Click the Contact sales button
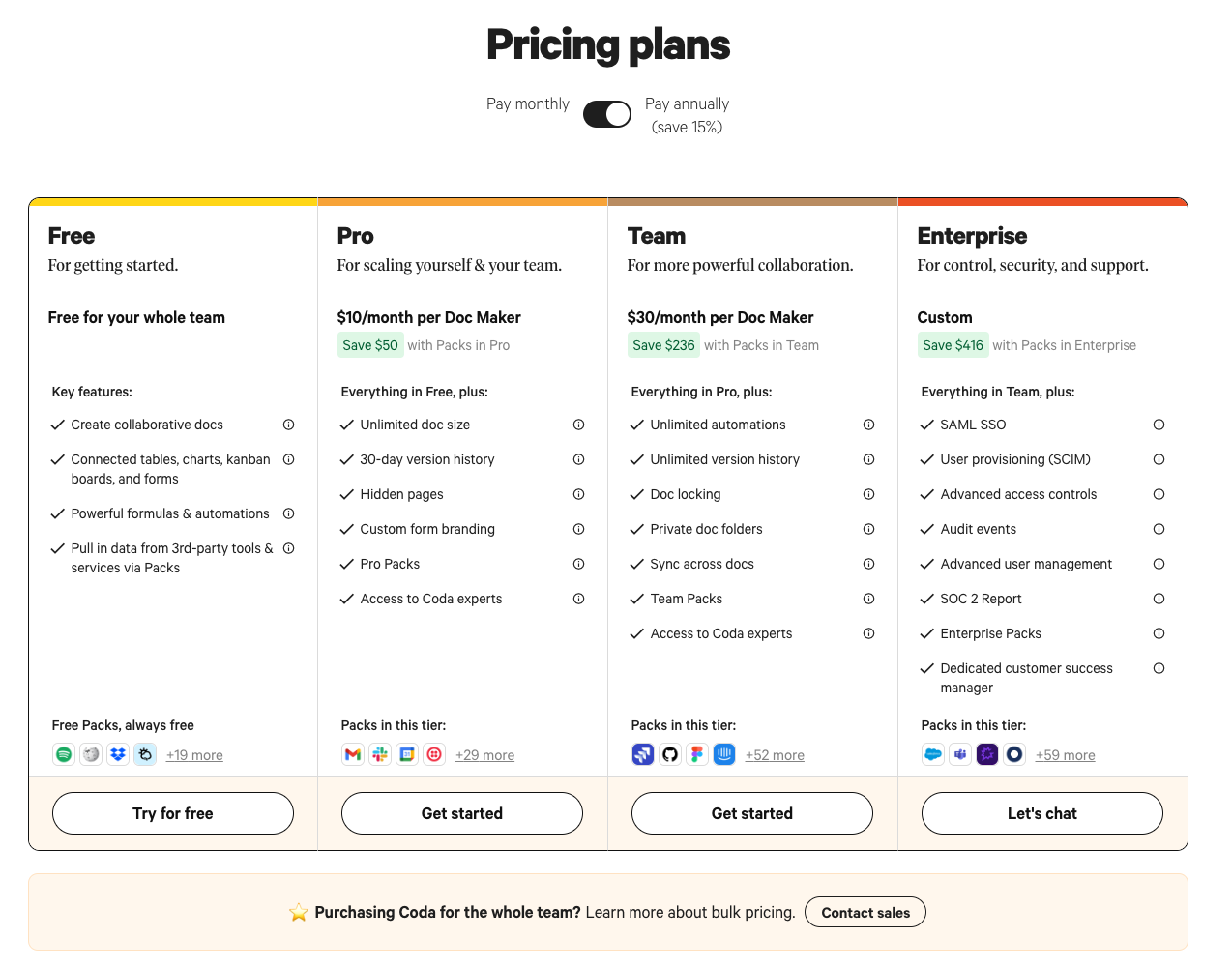This screenshot has width=1232, height=967. 865,912
